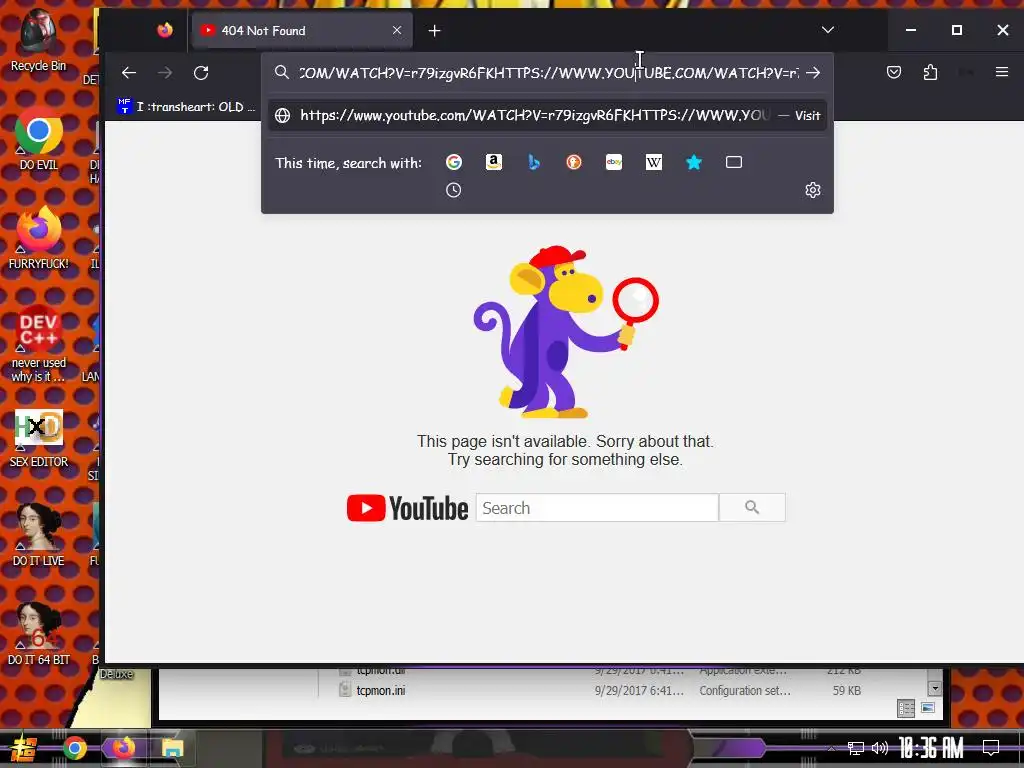
Task: Visit the suggested youtube.com URL result
Action: coord(547,116)
